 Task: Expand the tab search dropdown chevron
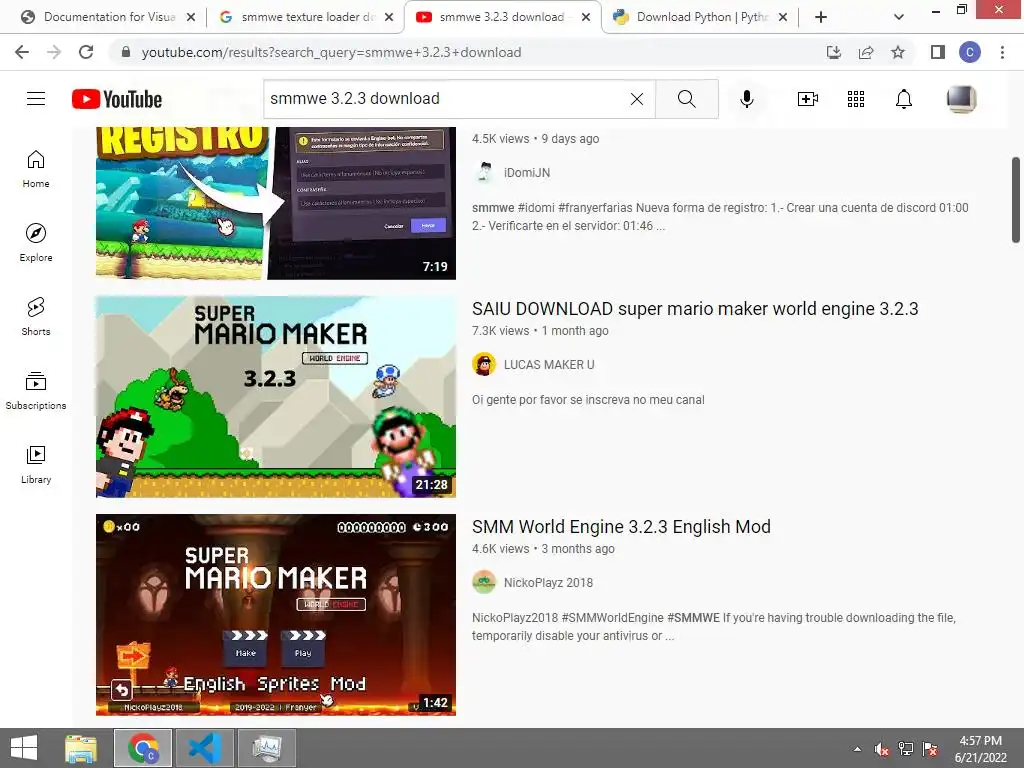tap(899, 17)
